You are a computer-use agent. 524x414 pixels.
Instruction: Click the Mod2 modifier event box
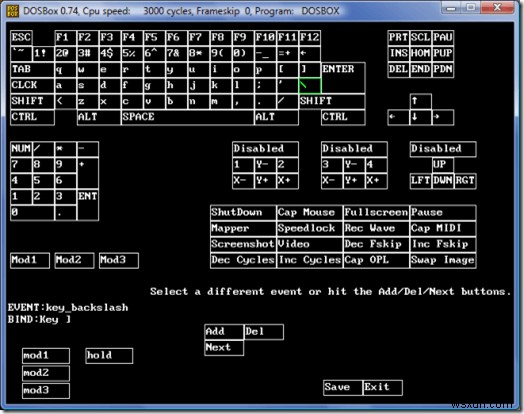click(x=74, y=261)
